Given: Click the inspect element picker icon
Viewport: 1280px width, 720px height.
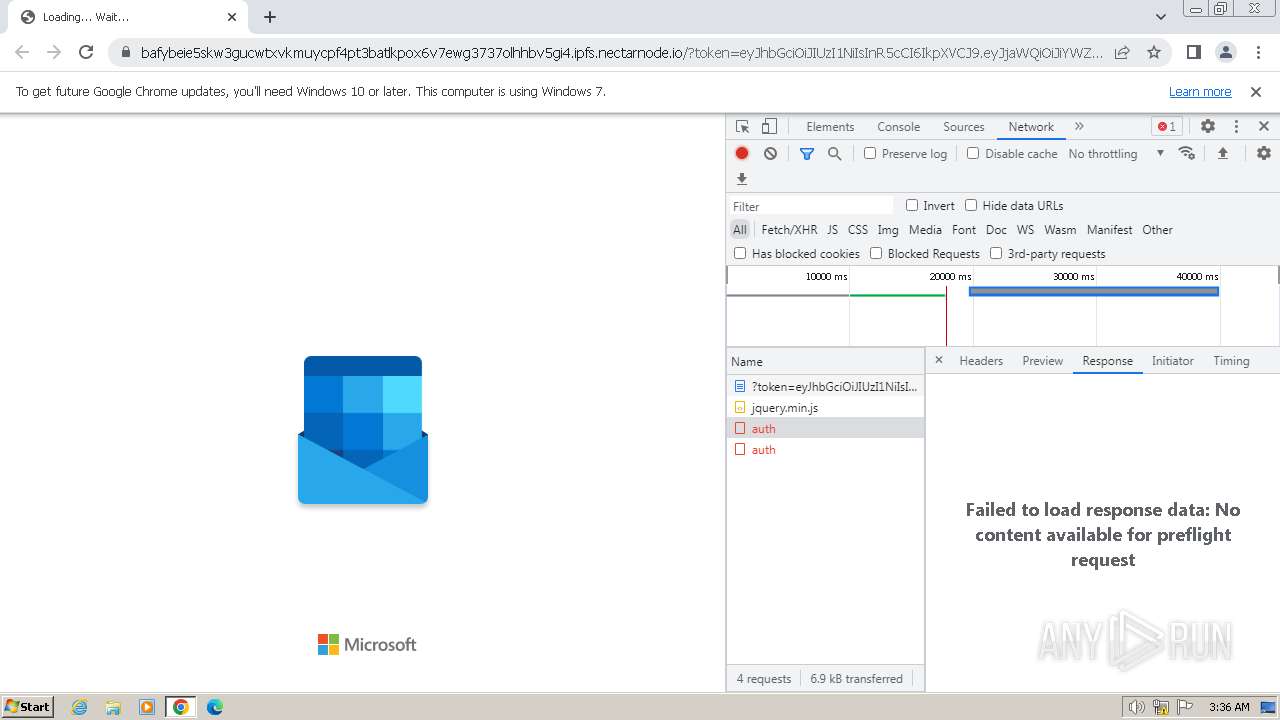Looking at the screenshot, I should coord(742,127).
